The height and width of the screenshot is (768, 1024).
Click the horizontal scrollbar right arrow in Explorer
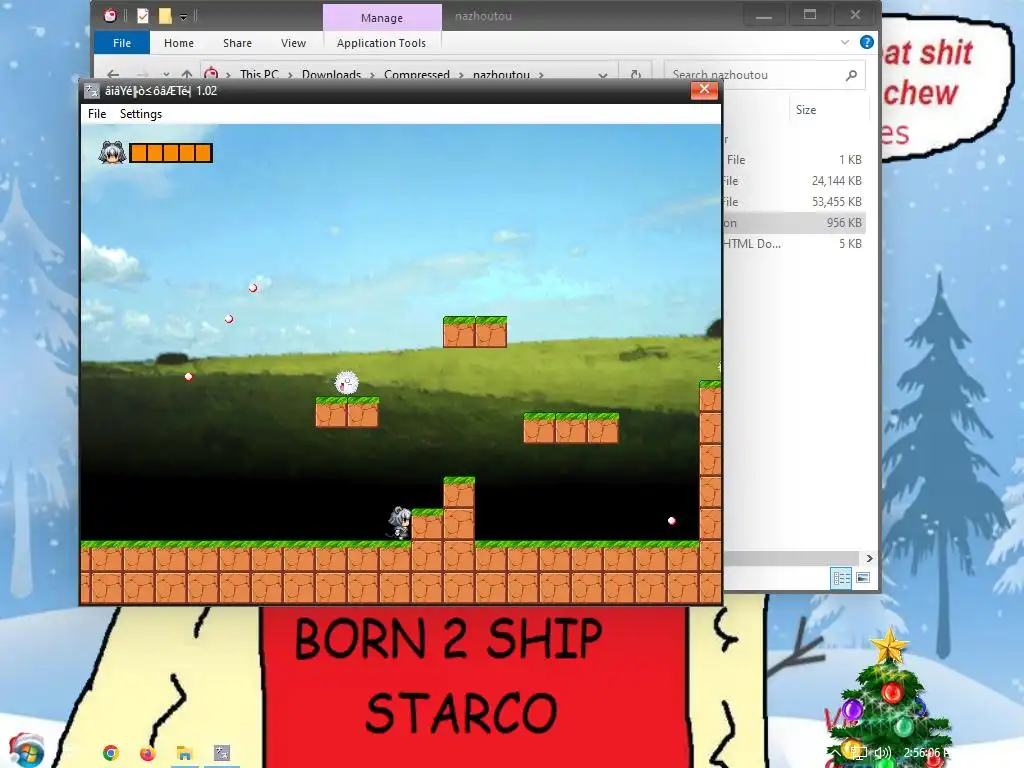[x=869, y=558]
